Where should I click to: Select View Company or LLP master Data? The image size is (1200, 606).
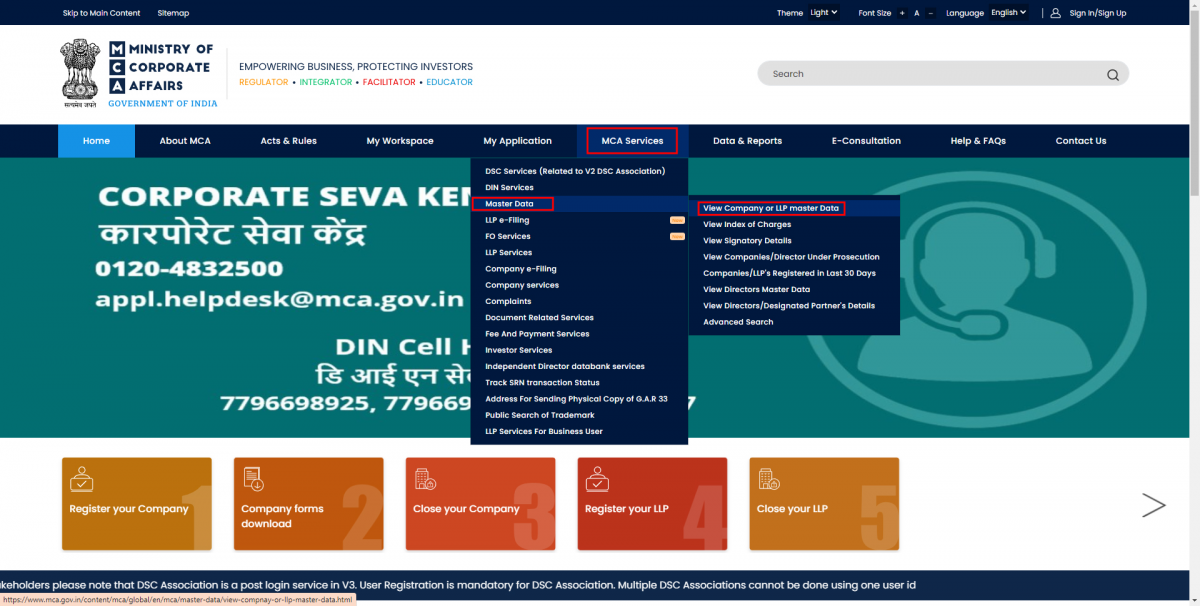pos(770,208)
